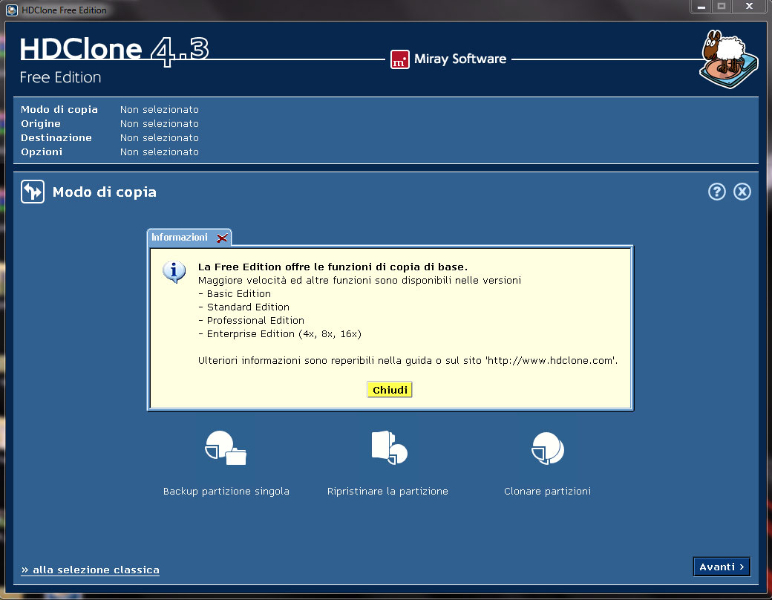The image size is (772, 600).
Task: Close the Informazioni tab with its red X
Action: [x=222, y=238]
